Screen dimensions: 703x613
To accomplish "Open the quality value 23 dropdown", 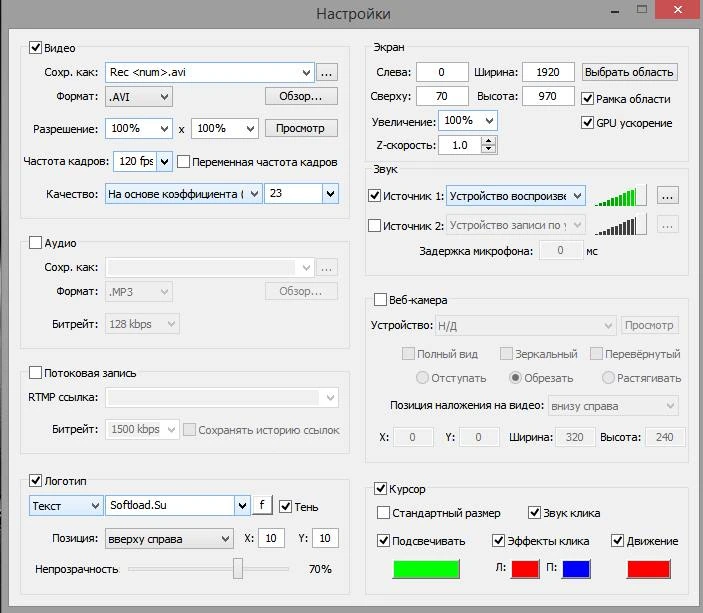I will coord(330,194).
